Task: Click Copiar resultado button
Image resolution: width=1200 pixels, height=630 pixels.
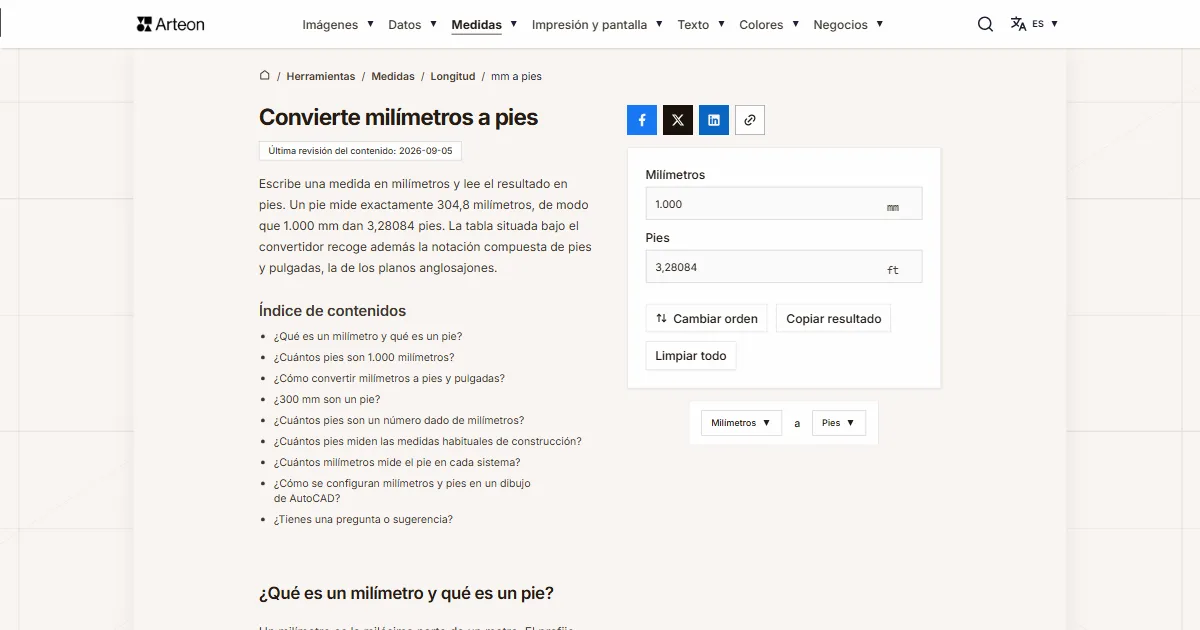Action: [x=834, y=319]
